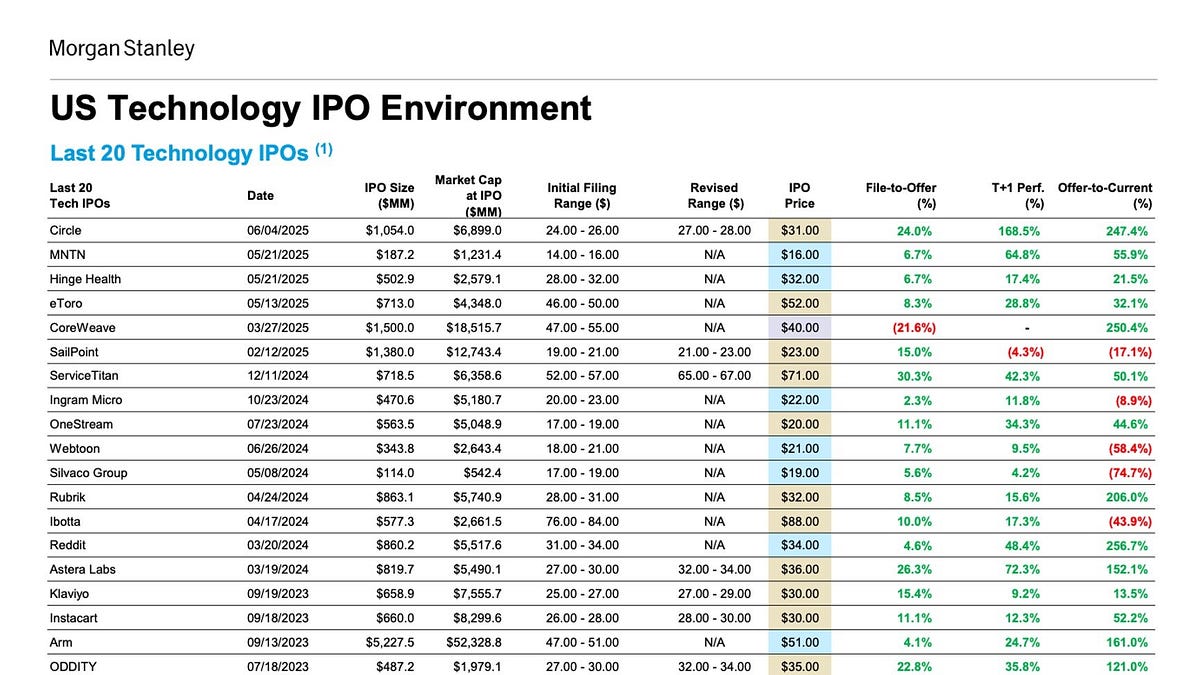Click Instacart's IPO size $660.0
The width and height of the screenshot is (1200, 675).
[x=393, y=617]
